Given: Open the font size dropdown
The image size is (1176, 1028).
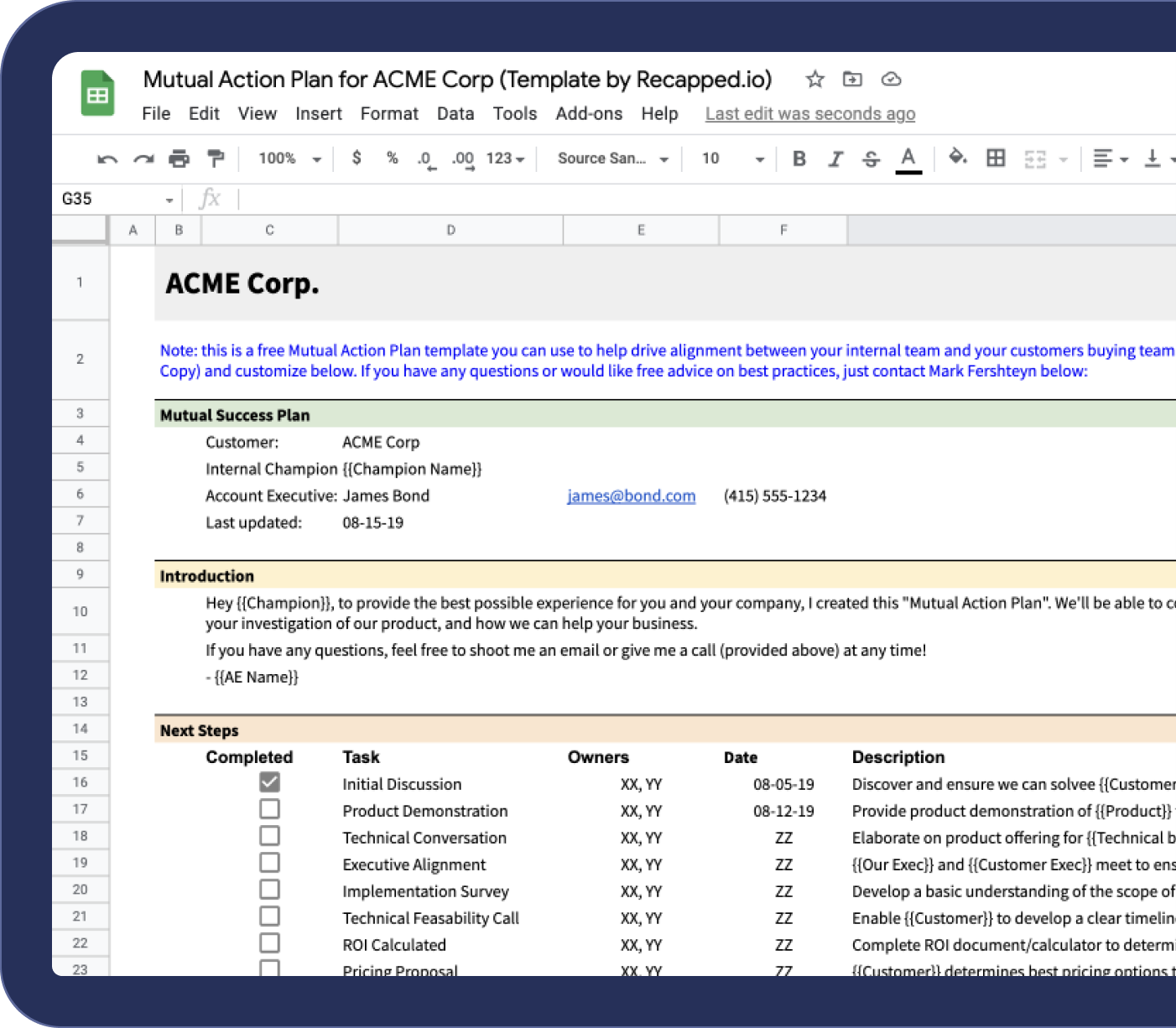Looking at the screenshot, I should [x=732, y=158].
